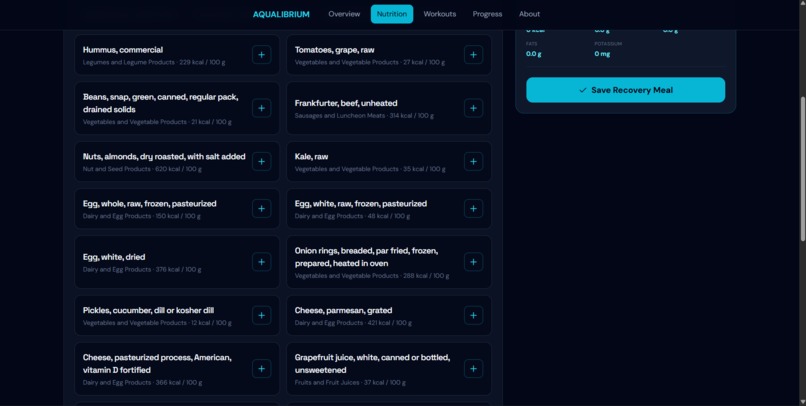This screenshot has width=806, height=406.
Task: Add Grapefruit juice, white with plus icon
Action: [x=473, y=369]
